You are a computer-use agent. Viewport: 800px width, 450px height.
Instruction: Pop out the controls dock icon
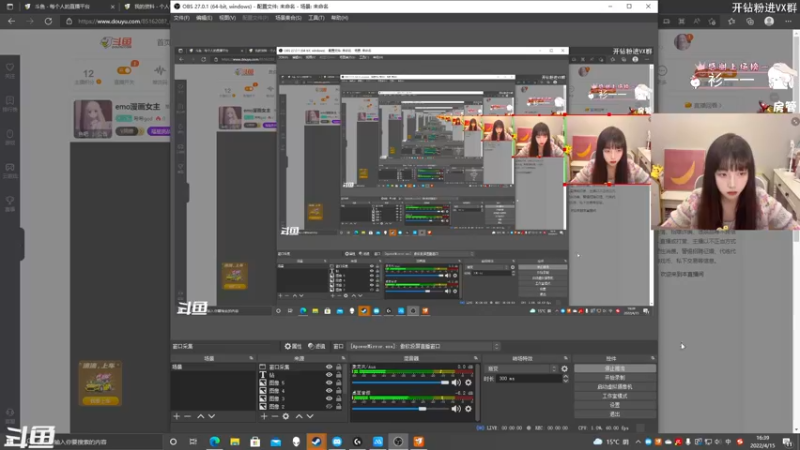[653, 359]
